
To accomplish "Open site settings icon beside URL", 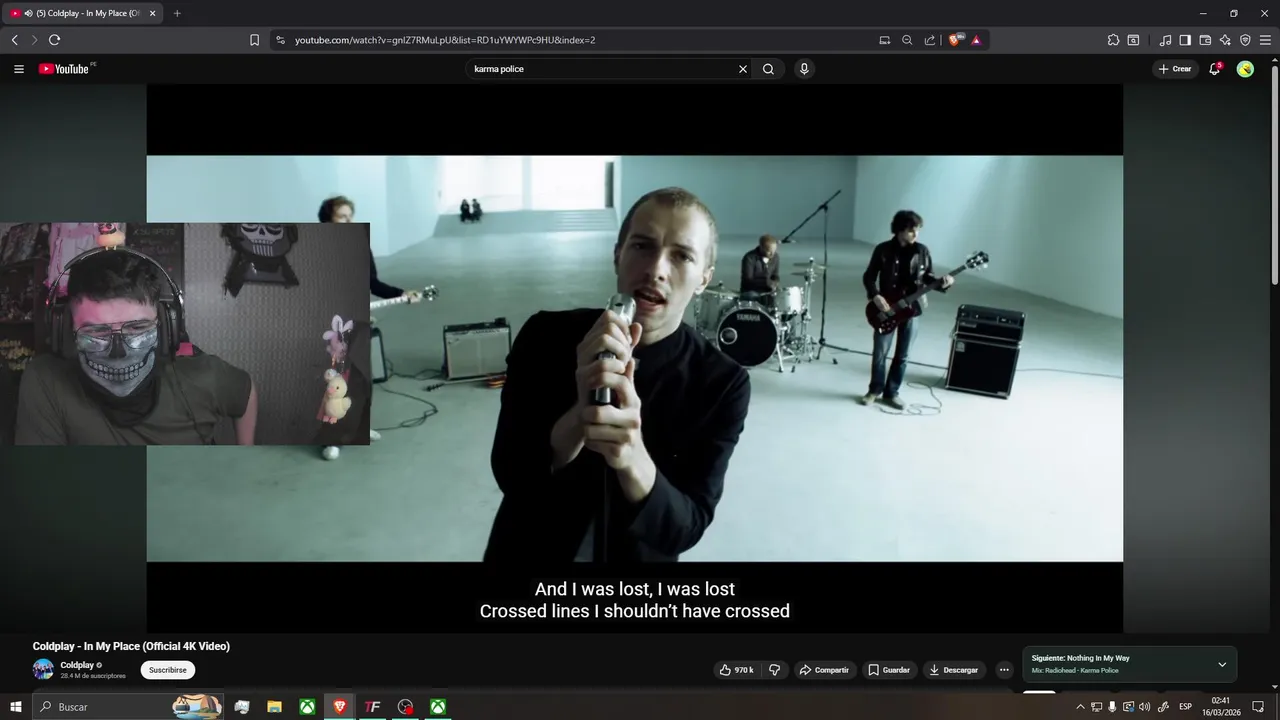I will 280,40.
